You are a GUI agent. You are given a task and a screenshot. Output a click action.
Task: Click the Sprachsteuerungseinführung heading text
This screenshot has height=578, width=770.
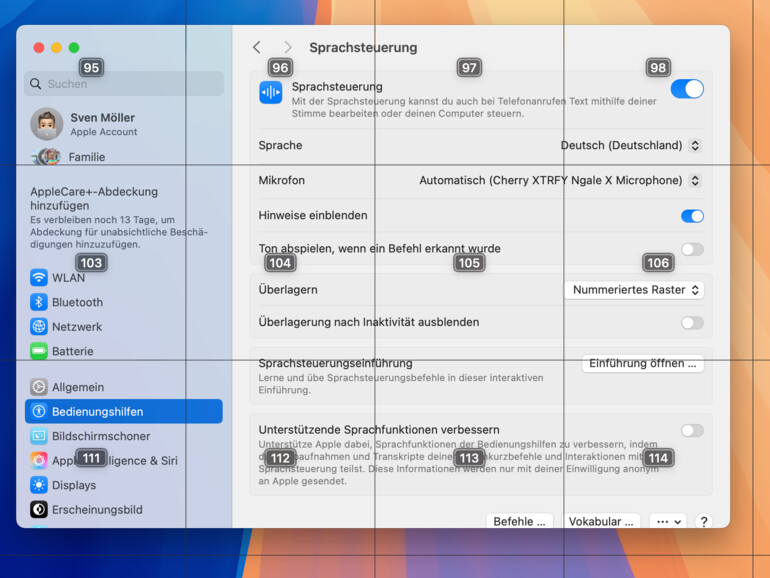(x=335, y=363)
